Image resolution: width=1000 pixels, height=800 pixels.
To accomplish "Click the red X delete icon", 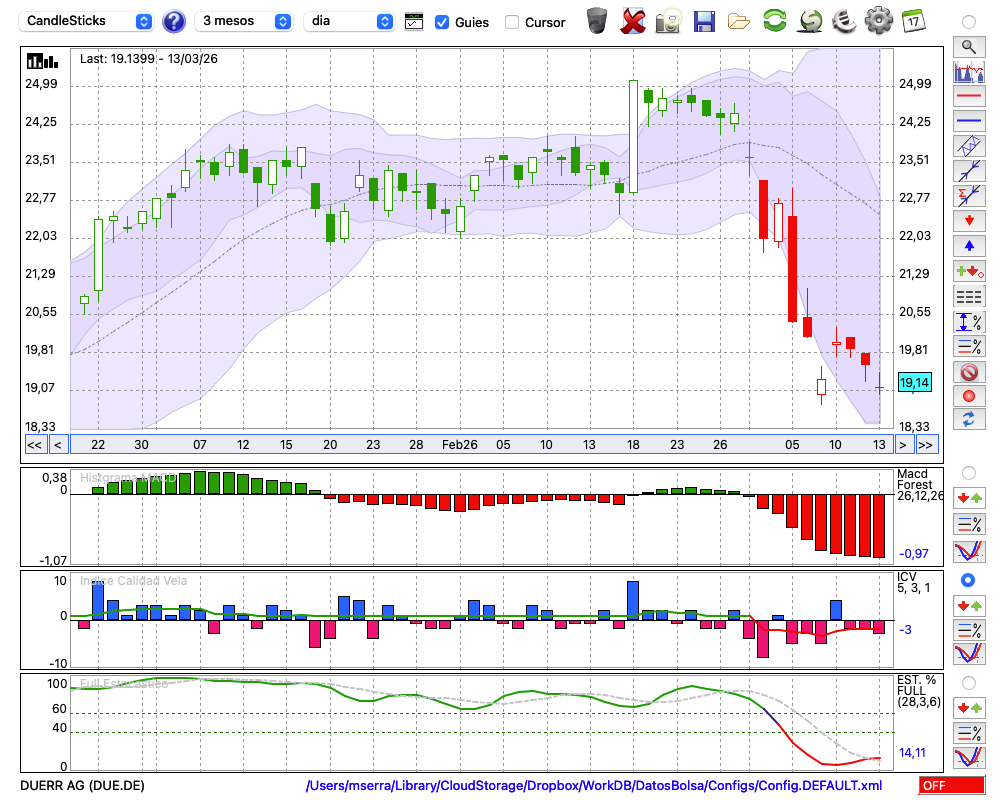I will point(632,21).
